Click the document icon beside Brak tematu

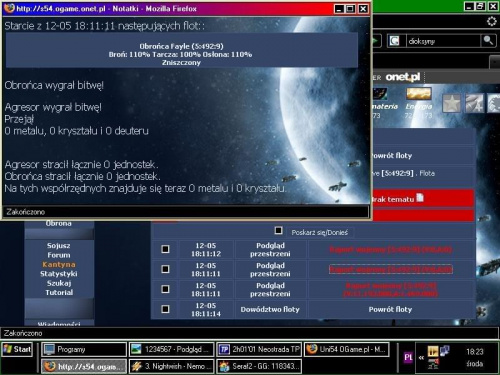[x=420, y=198]
